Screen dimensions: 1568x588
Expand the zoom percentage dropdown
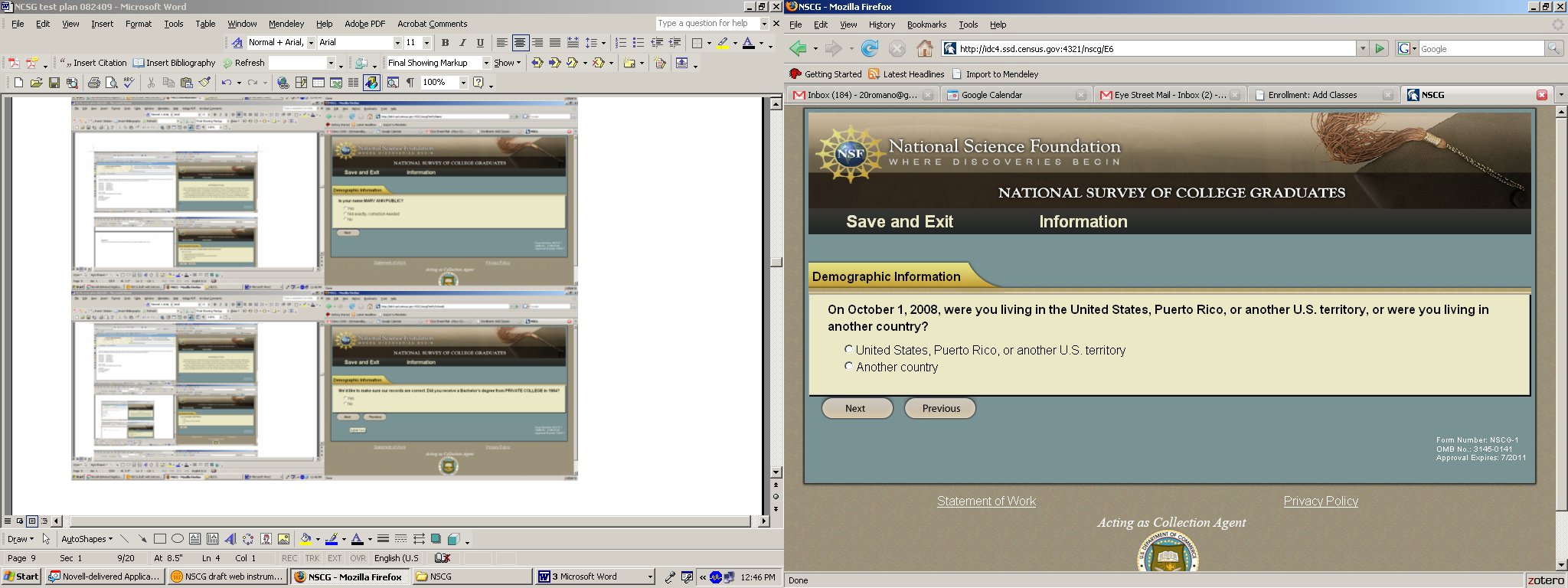point(463,83)
